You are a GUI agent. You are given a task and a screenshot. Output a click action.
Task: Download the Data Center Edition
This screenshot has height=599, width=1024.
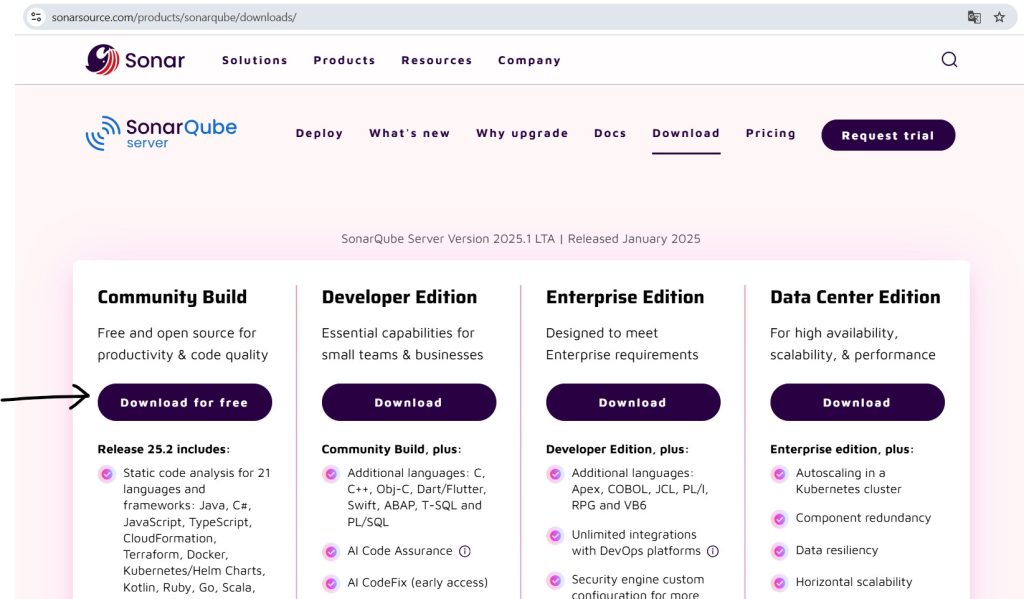[x=857, y=402]
